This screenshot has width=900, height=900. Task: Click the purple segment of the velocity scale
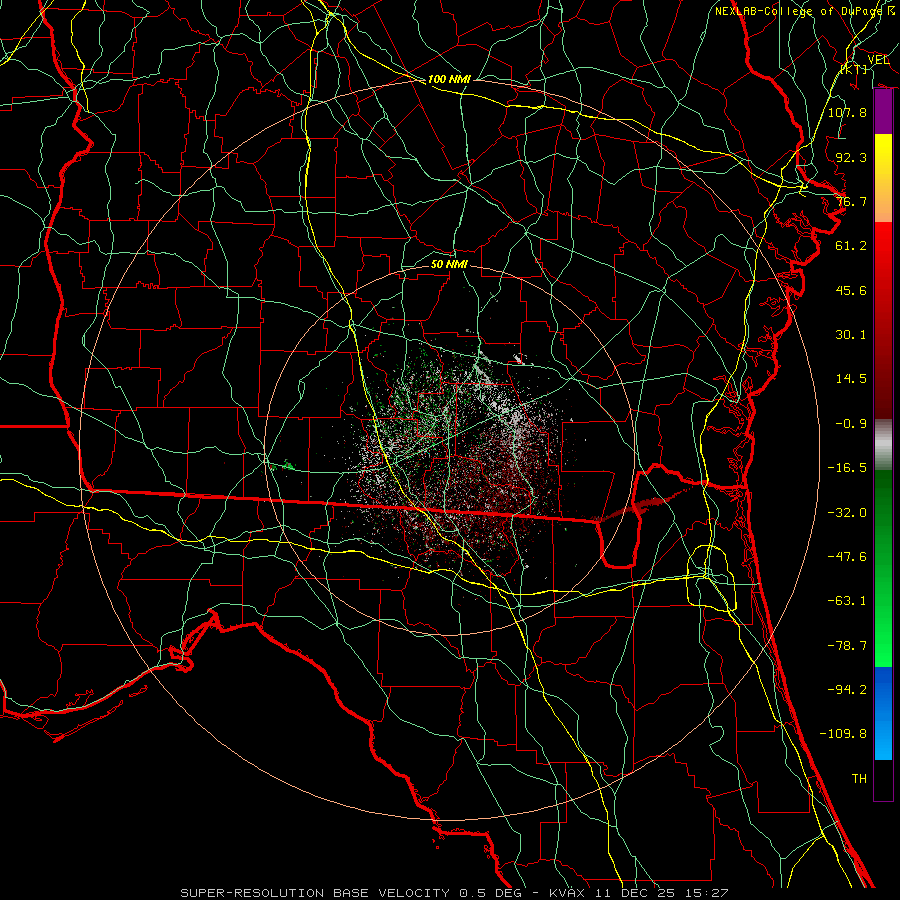(883, 112)
